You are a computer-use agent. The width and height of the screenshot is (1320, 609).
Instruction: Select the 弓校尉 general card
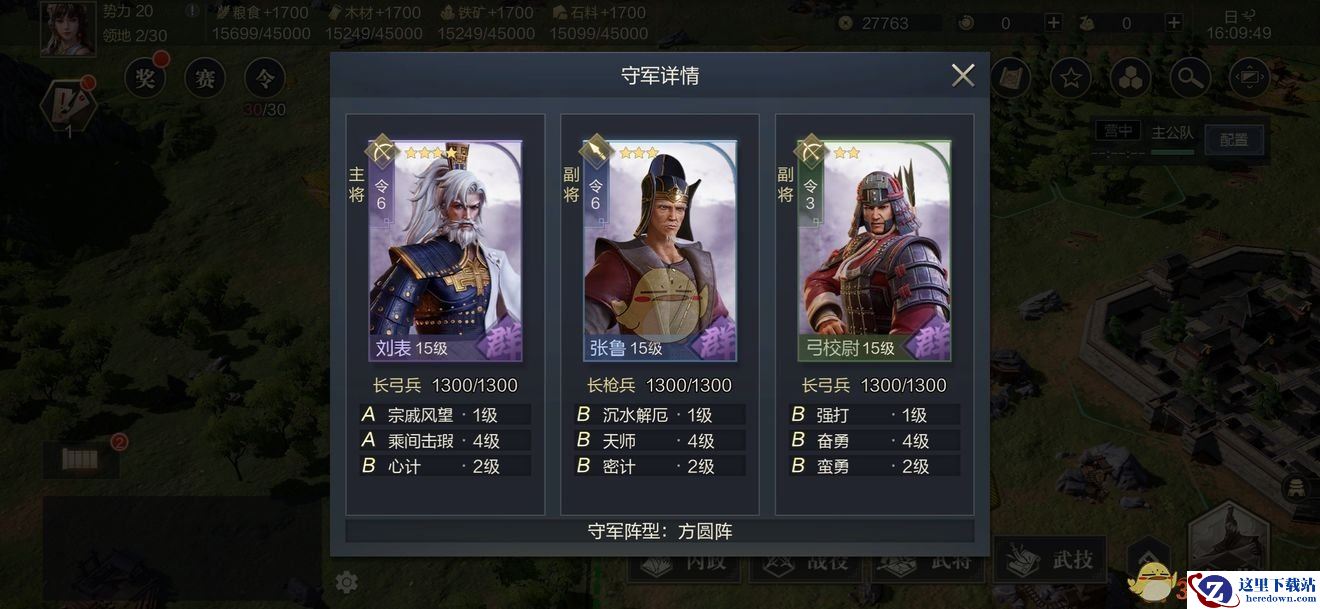point(874,250)
